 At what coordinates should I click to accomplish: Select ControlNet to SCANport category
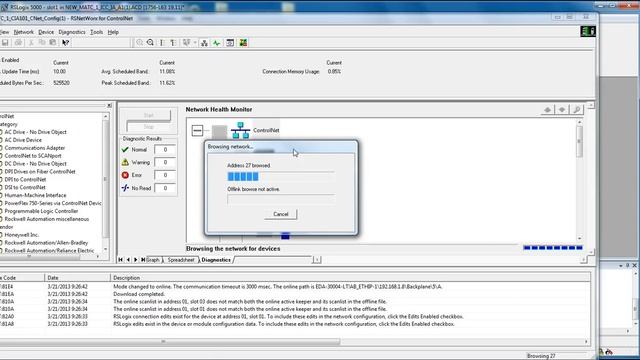click(33, 156)
